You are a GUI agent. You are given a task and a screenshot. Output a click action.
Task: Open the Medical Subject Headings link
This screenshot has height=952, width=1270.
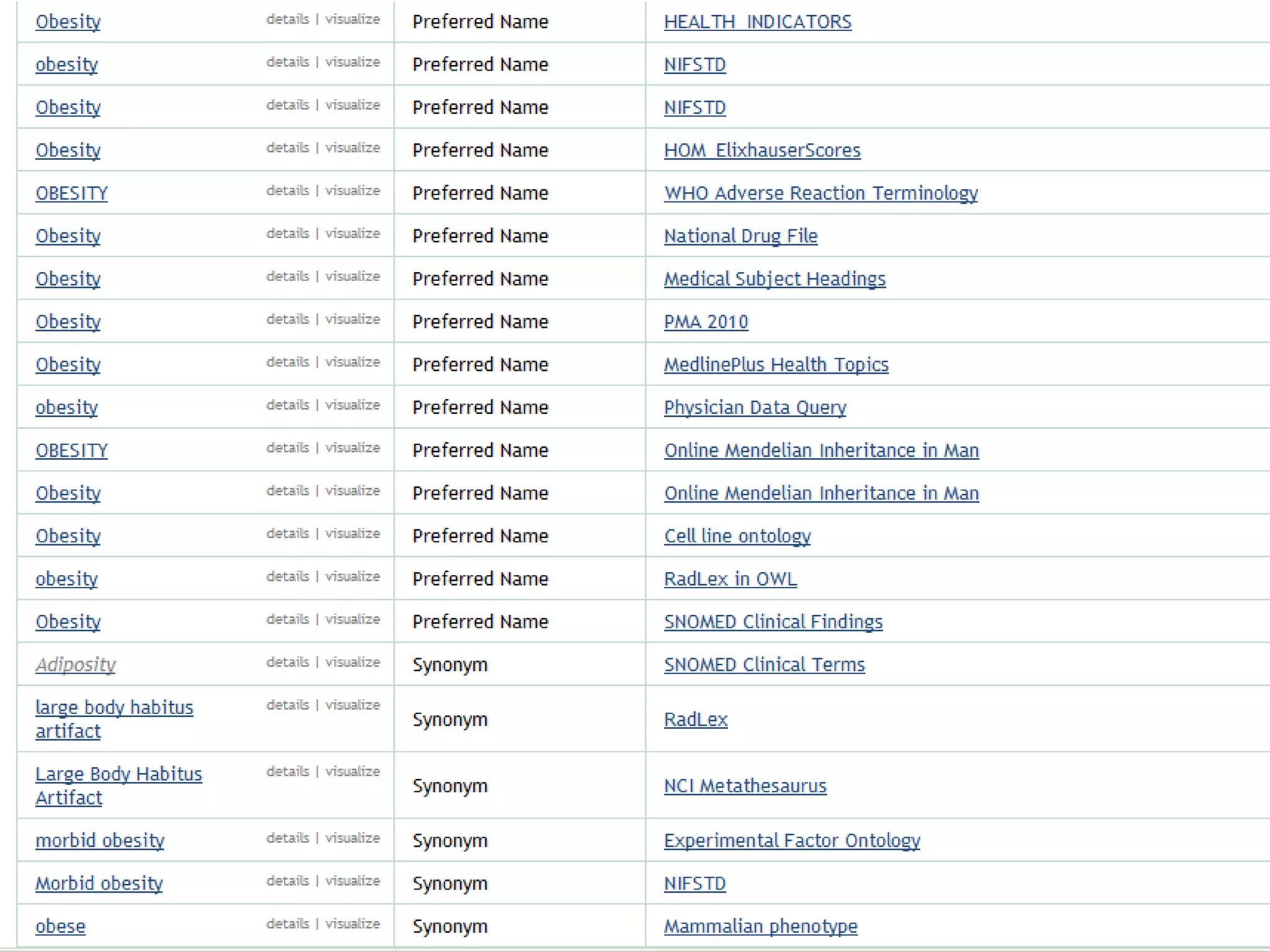click(x=775, y=279)
